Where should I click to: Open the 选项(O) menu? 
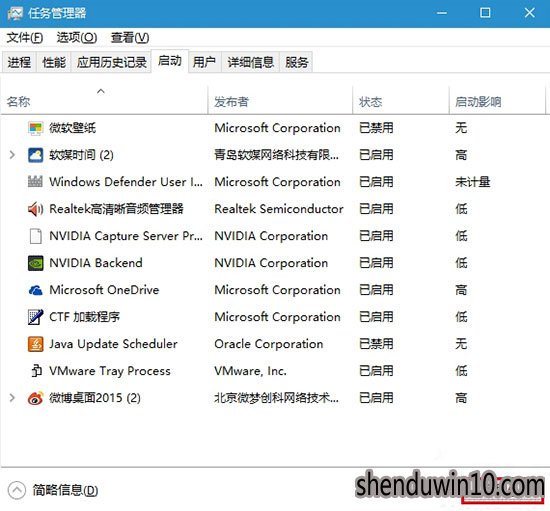tap(77, 38)
